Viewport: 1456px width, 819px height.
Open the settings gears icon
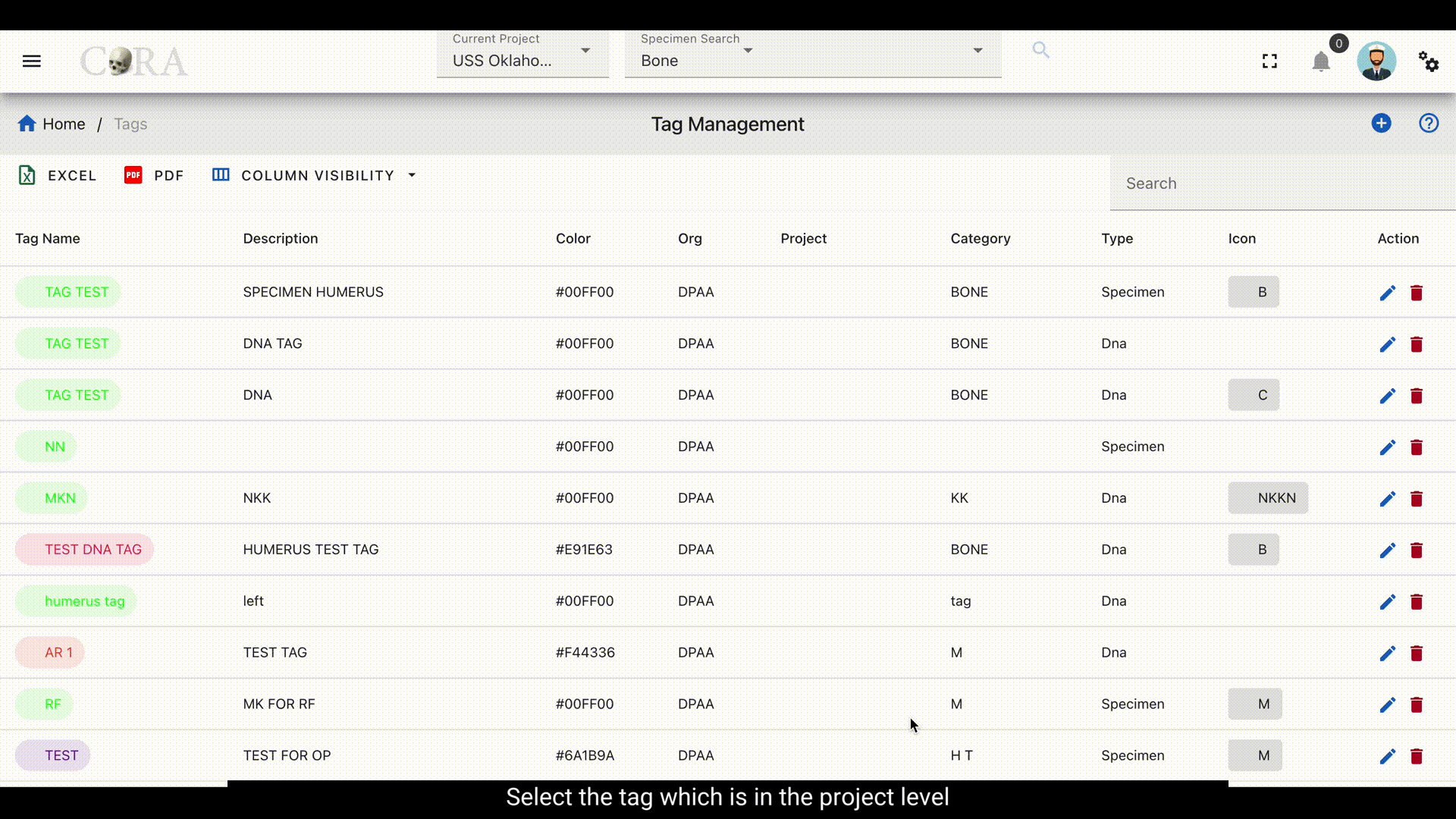(x=1429, y=61)
